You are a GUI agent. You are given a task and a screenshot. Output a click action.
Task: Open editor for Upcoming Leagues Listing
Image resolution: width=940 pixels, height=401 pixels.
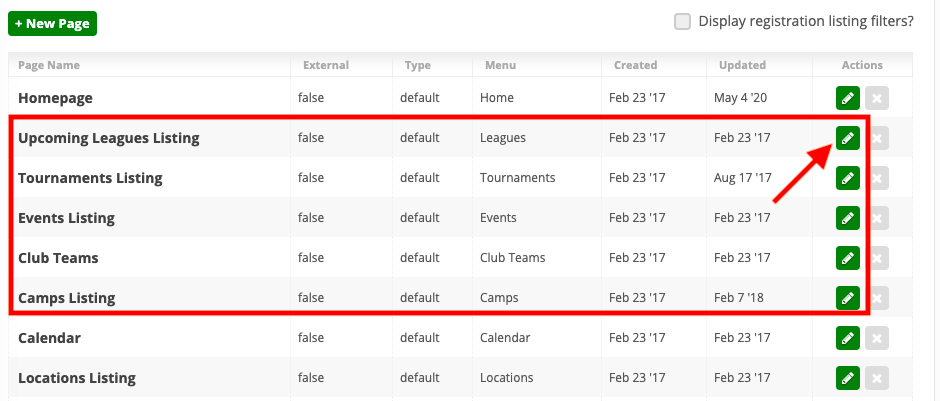point(848,138)
